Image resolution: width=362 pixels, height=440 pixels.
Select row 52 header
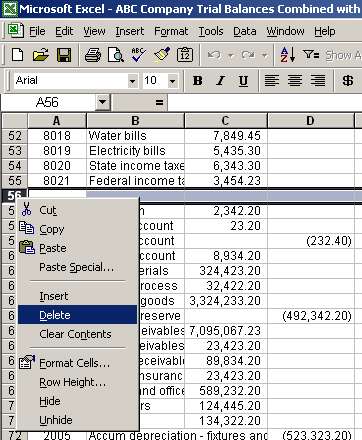[x=14, y=136]
